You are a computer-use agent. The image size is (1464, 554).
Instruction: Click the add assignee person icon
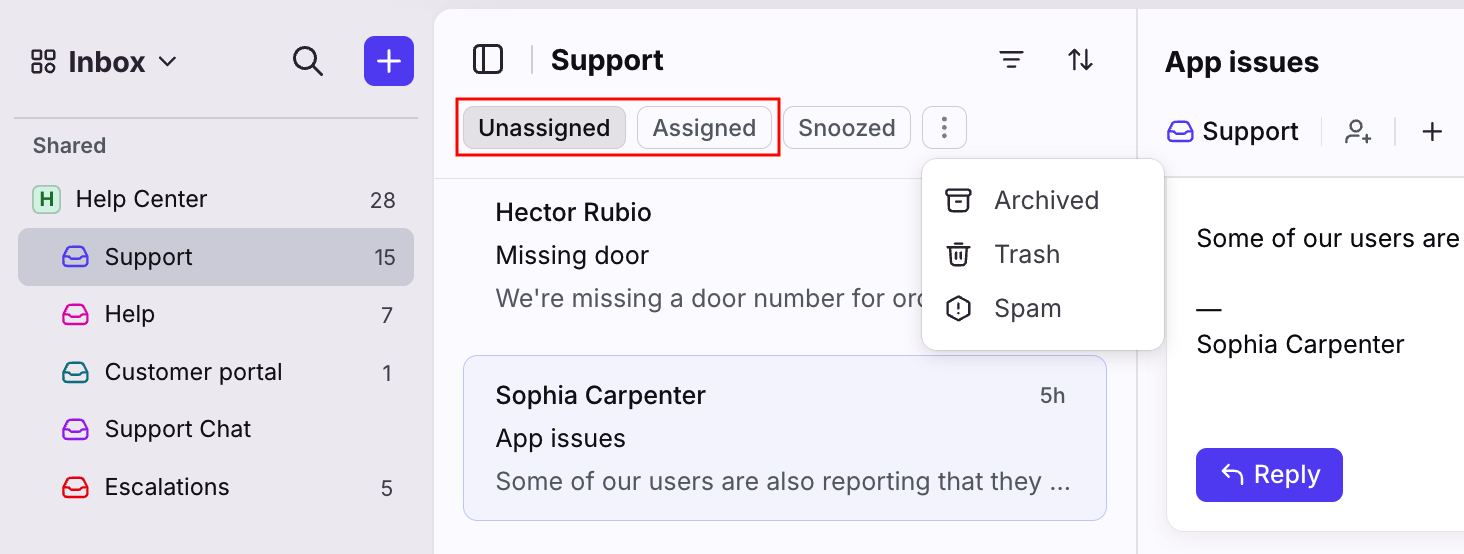[1358, 131]
